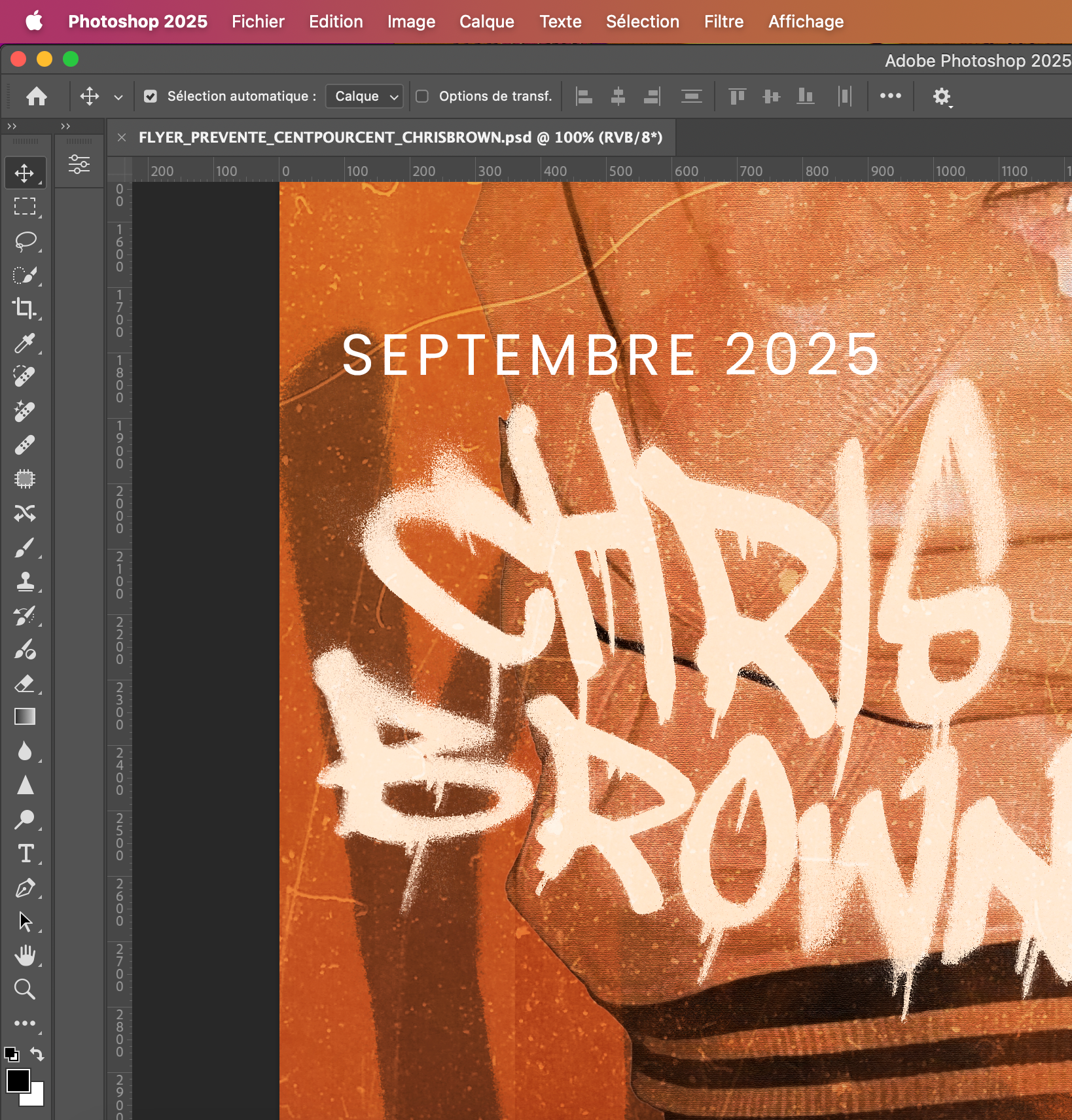Open the Filtre menu
1072x1120 pixels.
point(723,22)
